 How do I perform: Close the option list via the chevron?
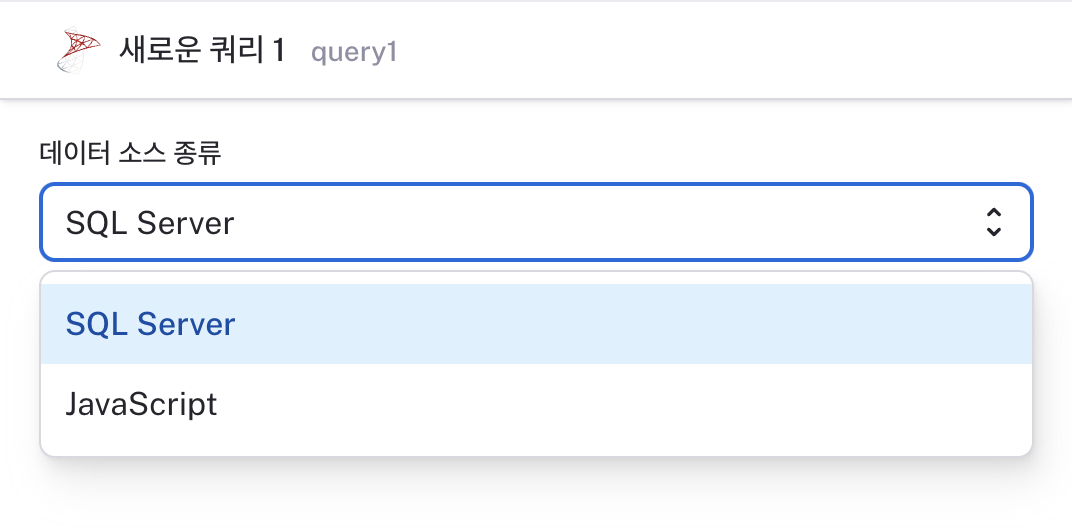(993, 222)
